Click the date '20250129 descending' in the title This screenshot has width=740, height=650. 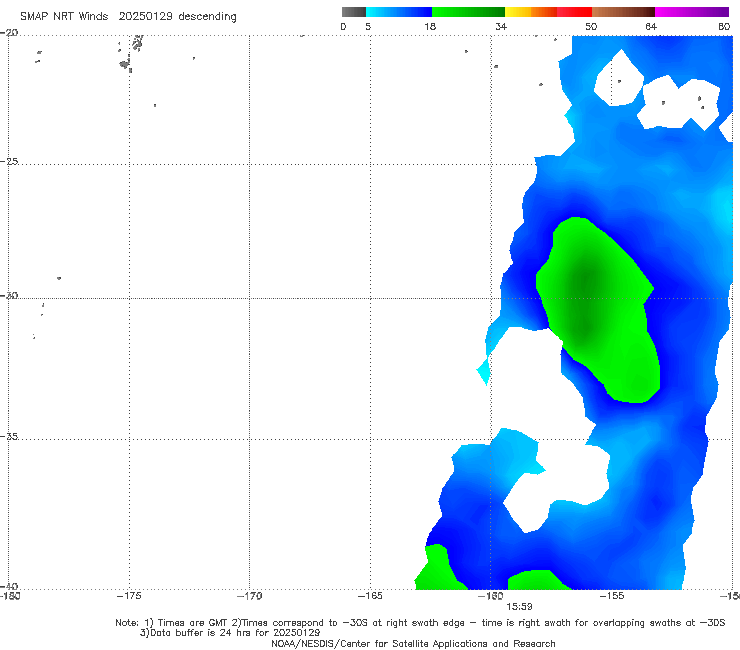click(177, 16)
